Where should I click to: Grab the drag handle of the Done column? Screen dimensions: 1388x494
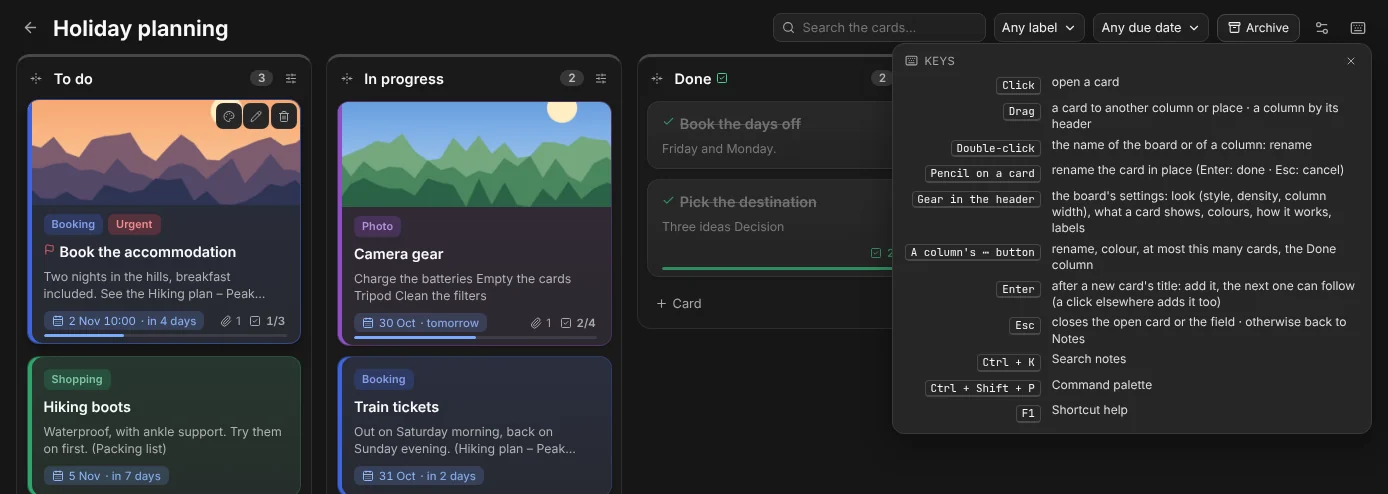pos(657,79)
